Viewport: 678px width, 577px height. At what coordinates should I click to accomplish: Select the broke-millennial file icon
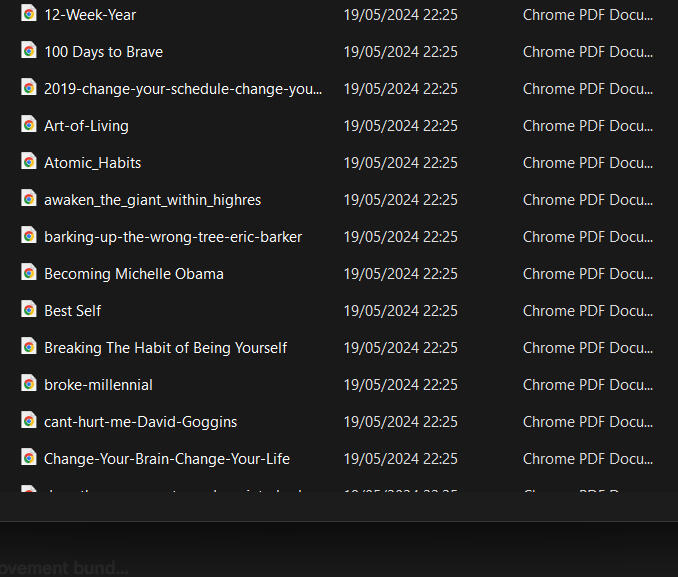29,384
